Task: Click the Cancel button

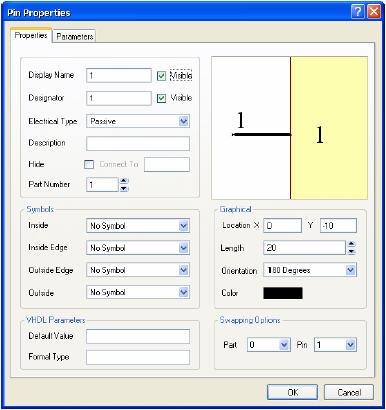Action: [349, 392]
